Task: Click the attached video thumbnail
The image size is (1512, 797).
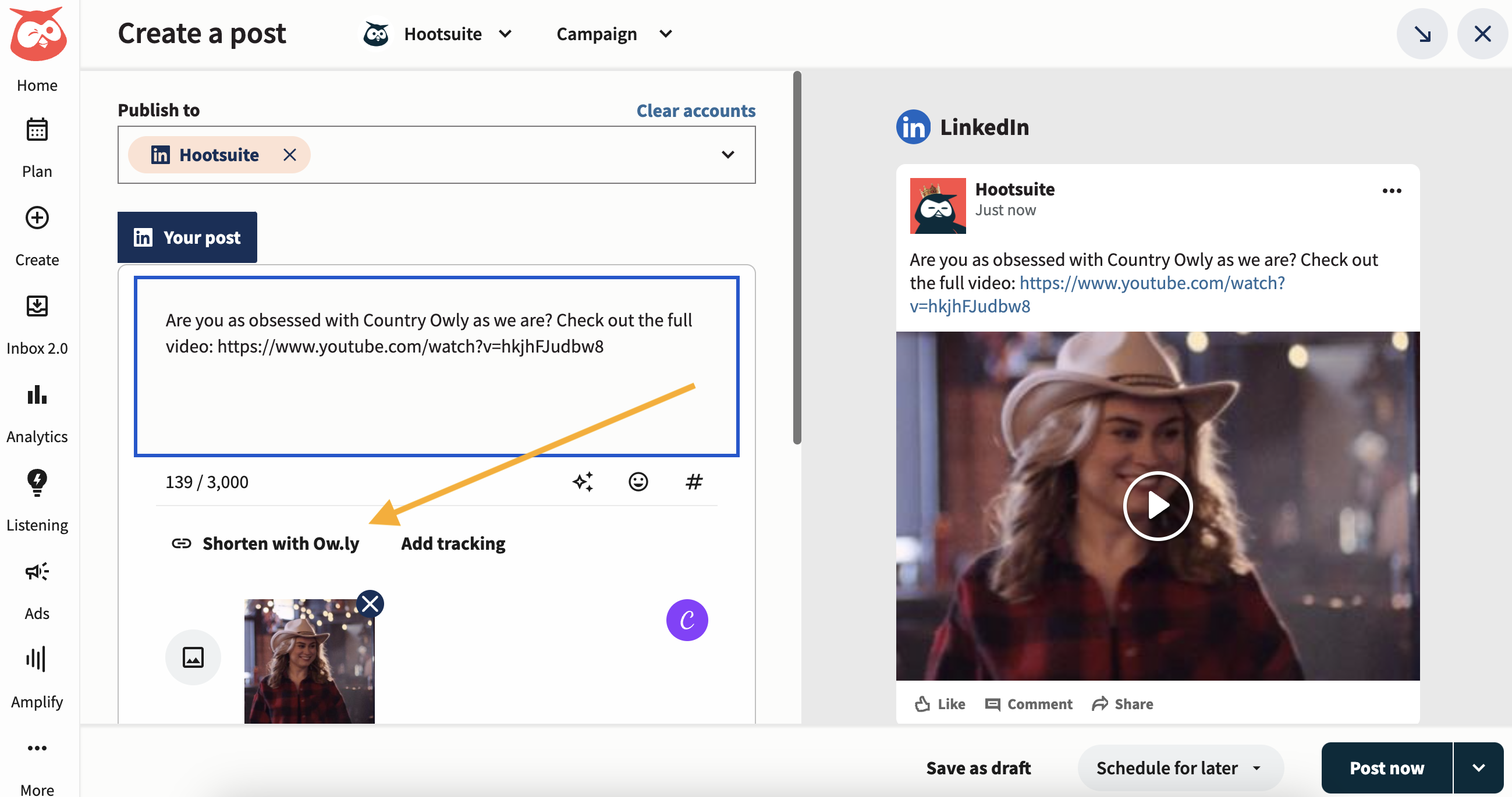Action: [310, 661]
